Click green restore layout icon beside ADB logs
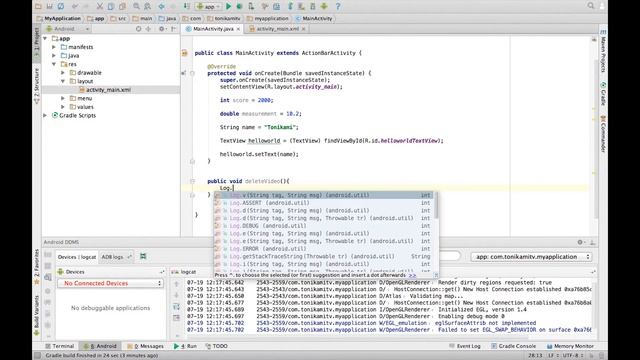This screenshot has width=640, height=360. pyautogui.click(x=143, y=256)
